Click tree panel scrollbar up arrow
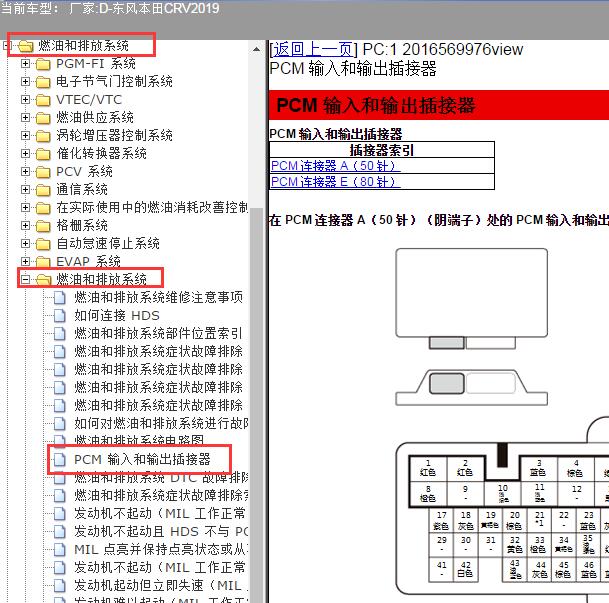This screenshot has width=609, height=603. pyautogui.click(x=256, y=49)
